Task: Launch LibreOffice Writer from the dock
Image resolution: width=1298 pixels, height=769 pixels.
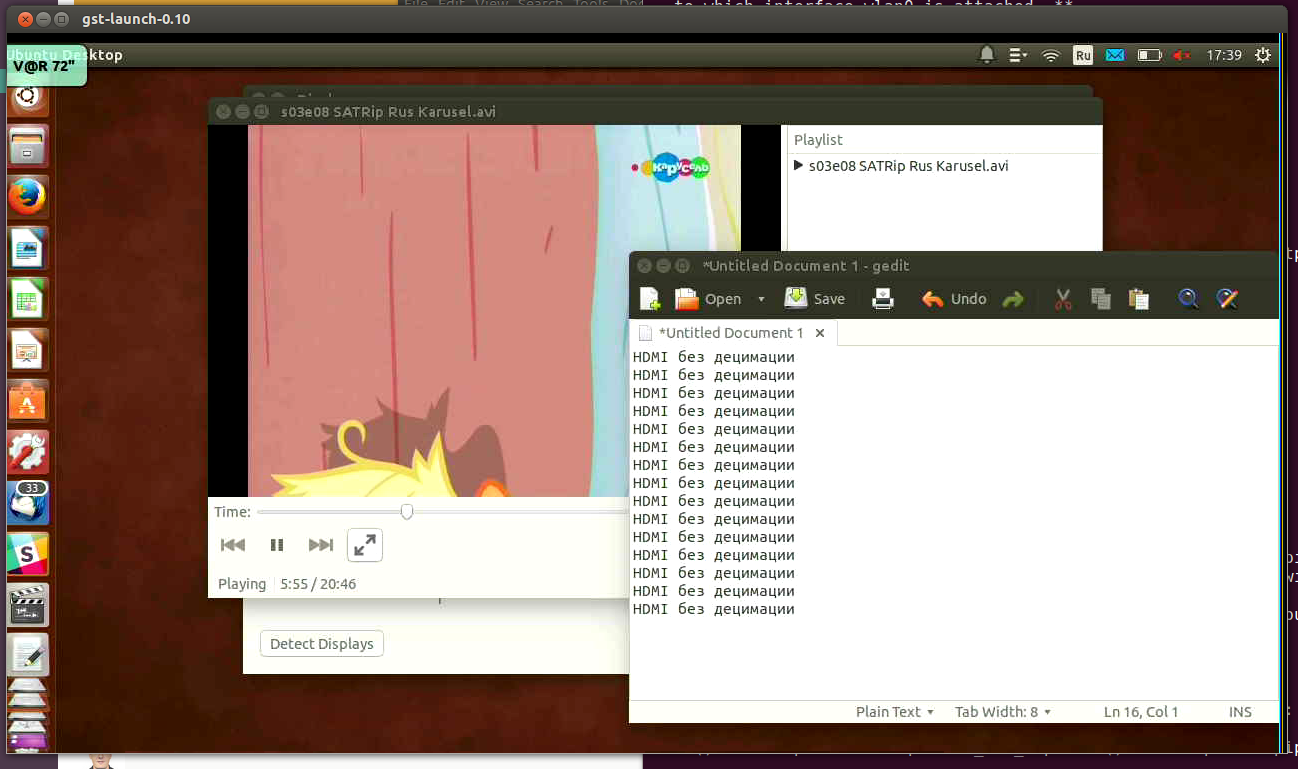Action: pos(27,248)
